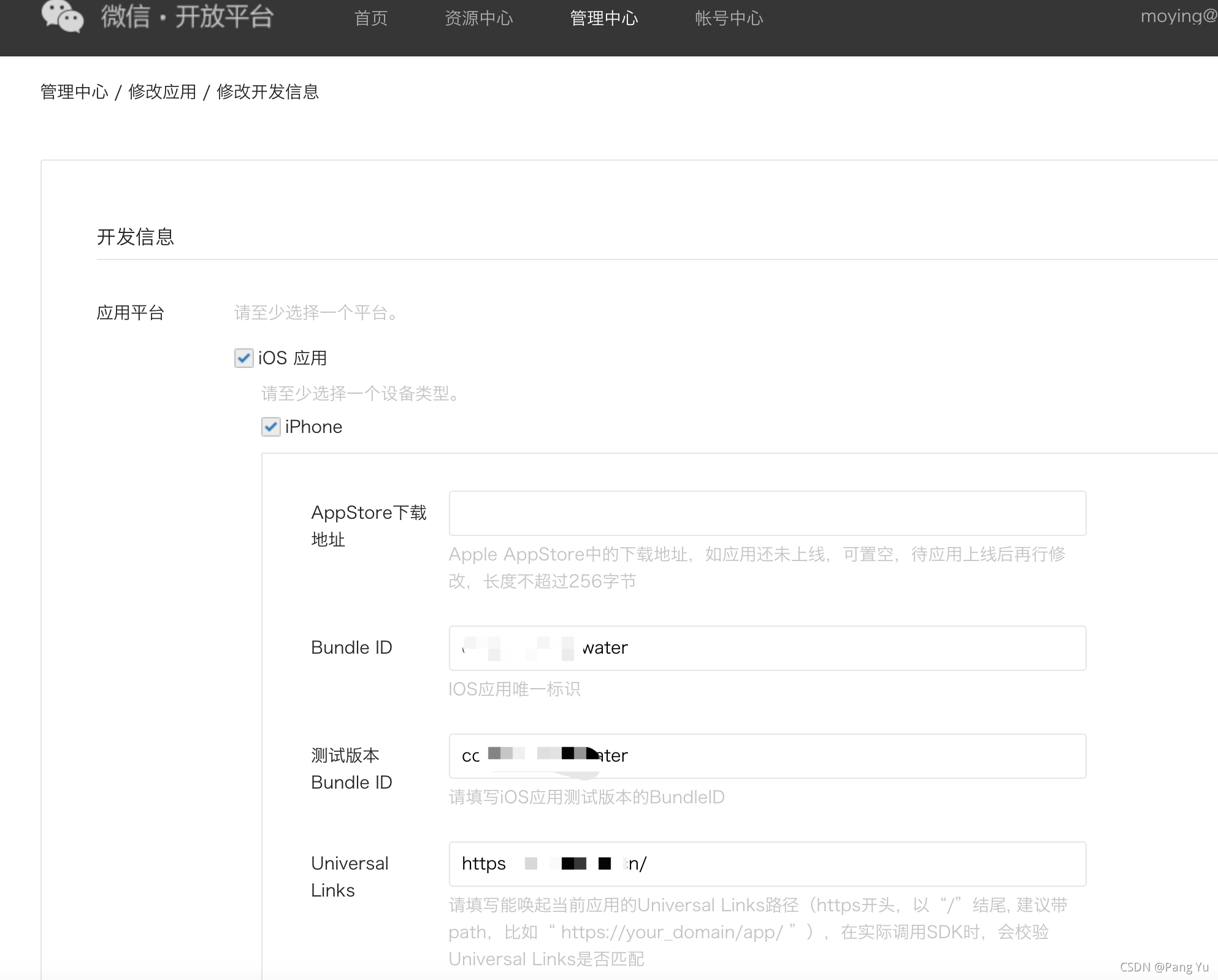
Task: Toggle the iPhone checkbox
Action: click(271, 427)
